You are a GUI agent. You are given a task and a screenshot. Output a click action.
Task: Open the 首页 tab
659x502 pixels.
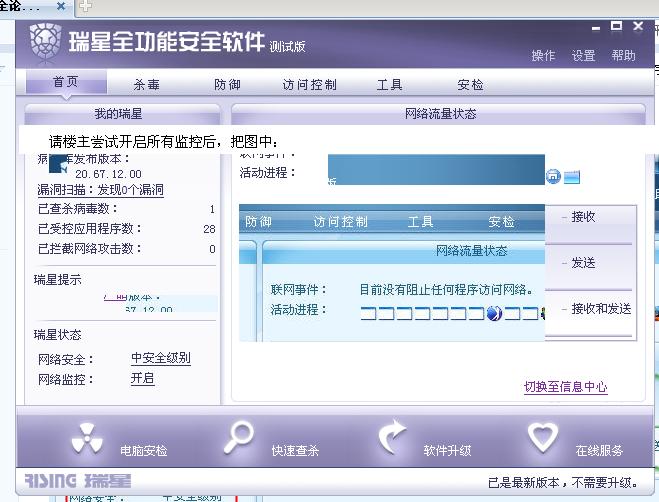tap(66, 82)
